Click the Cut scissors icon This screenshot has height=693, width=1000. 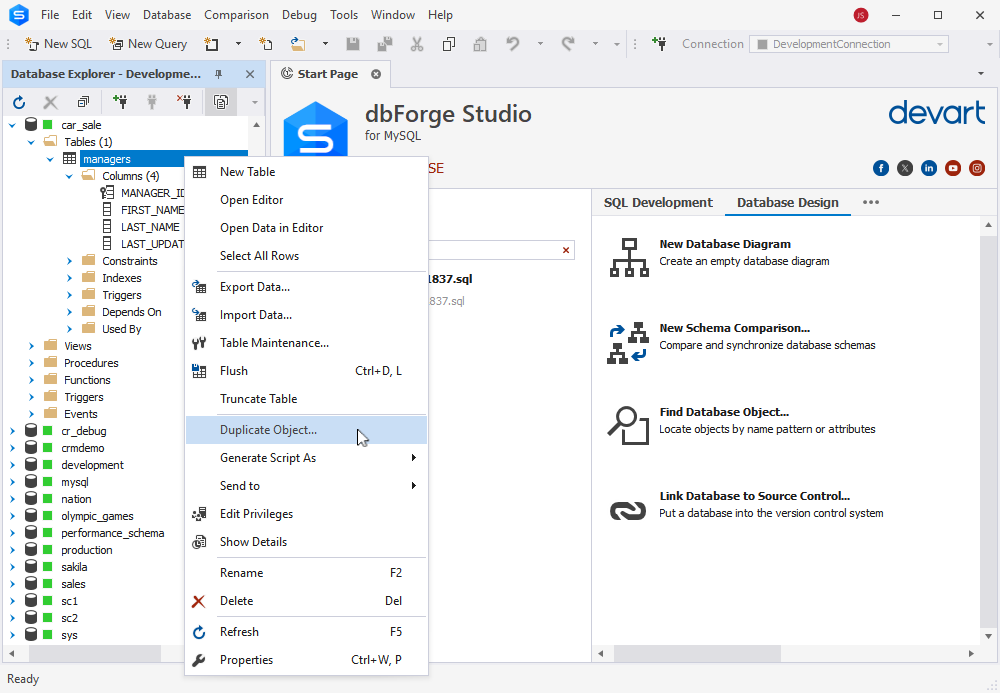(417, 44)
